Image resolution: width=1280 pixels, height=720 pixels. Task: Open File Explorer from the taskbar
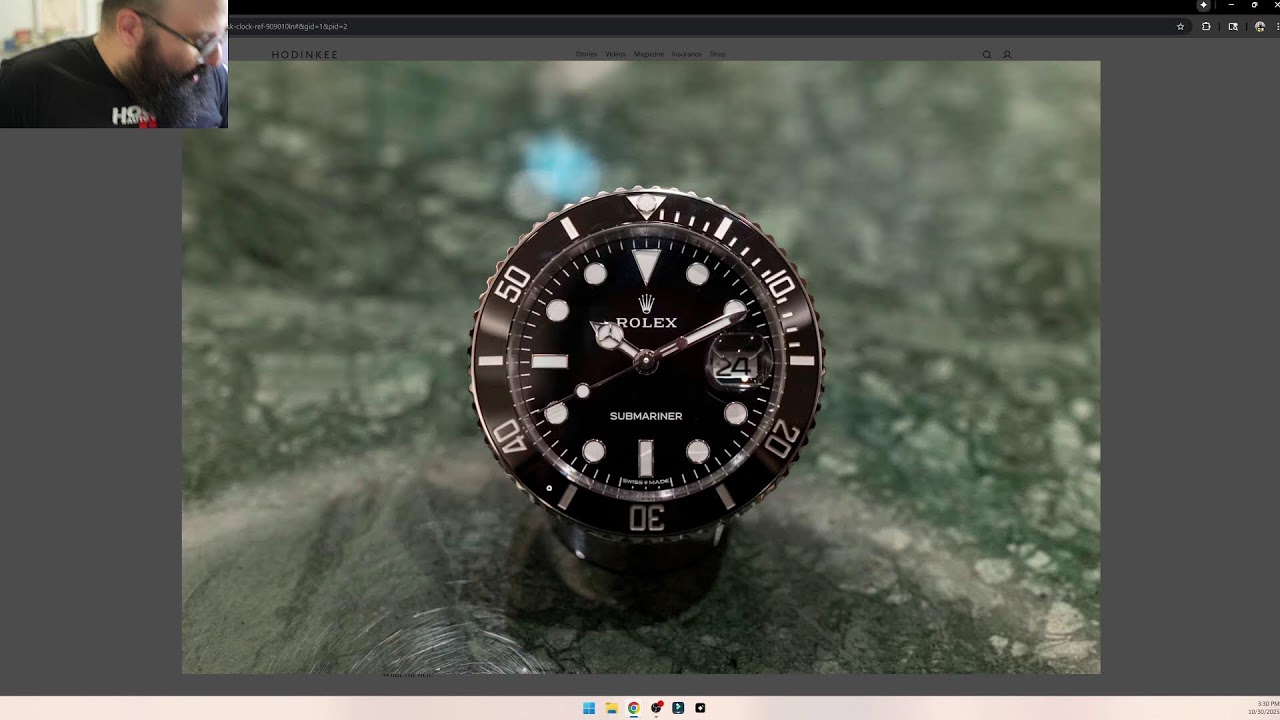click(x=611, y=708)
